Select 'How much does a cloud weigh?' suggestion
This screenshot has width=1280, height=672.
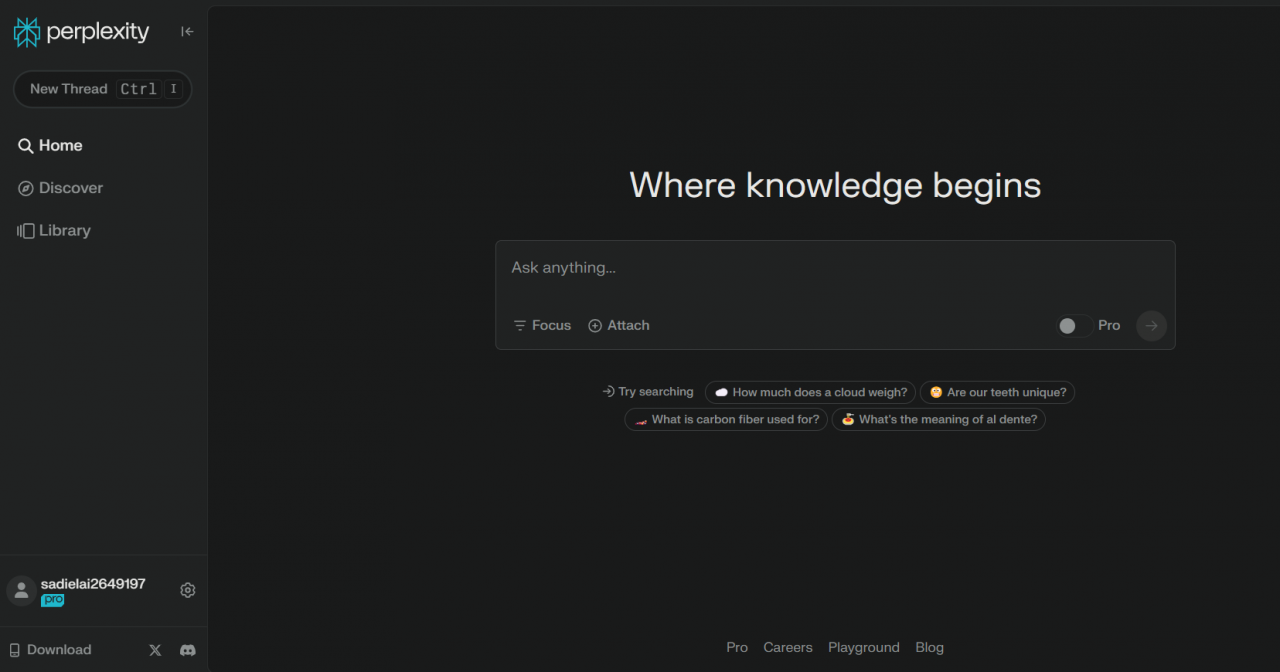point(810,393)
